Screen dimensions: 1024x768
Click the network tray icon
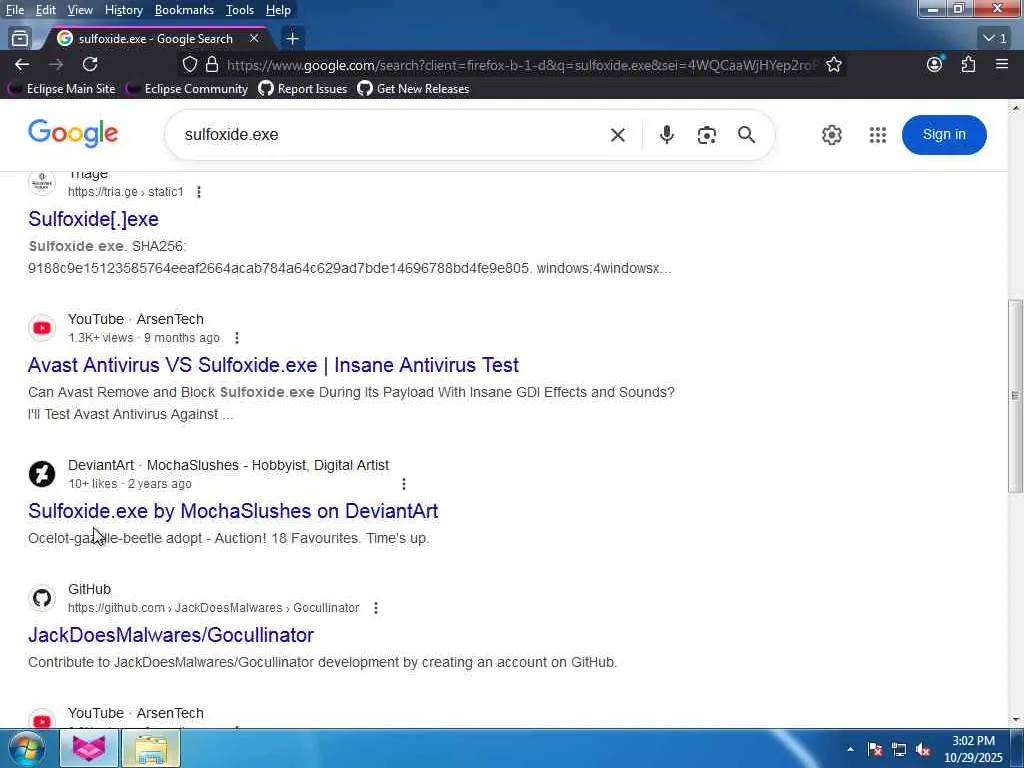[x=899, y=749]
